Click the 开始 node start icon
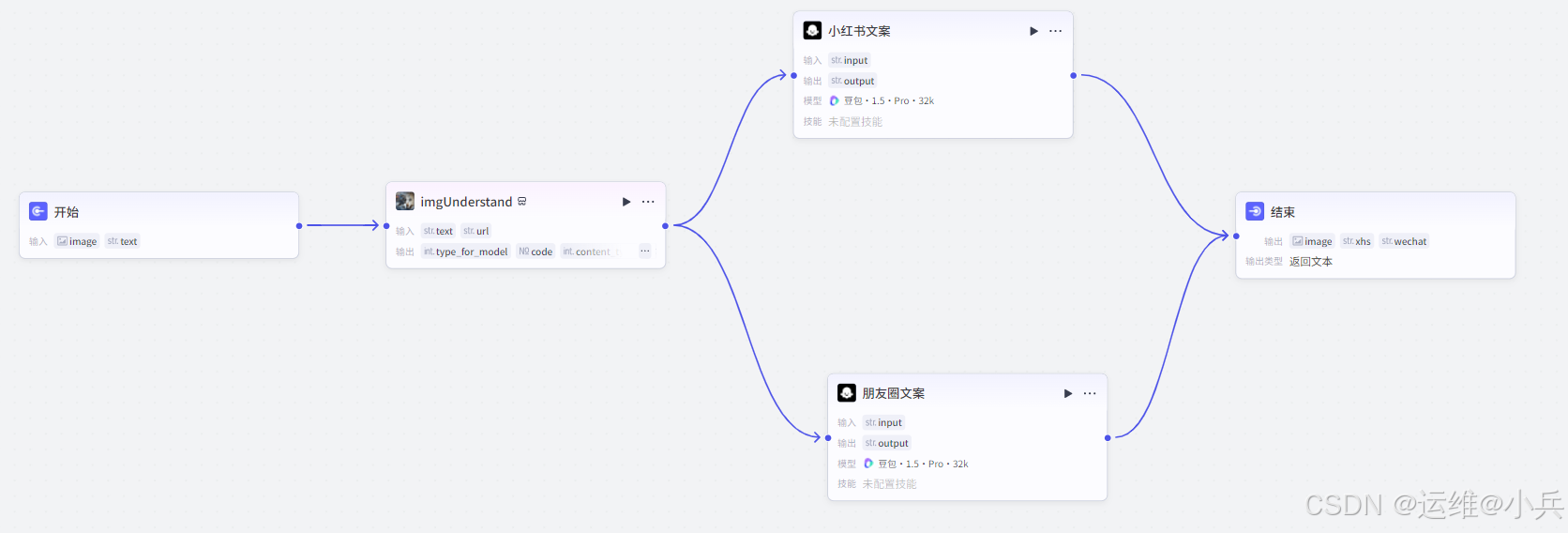This screenshot has height=533, width=1568. click(x=38, y=211)
